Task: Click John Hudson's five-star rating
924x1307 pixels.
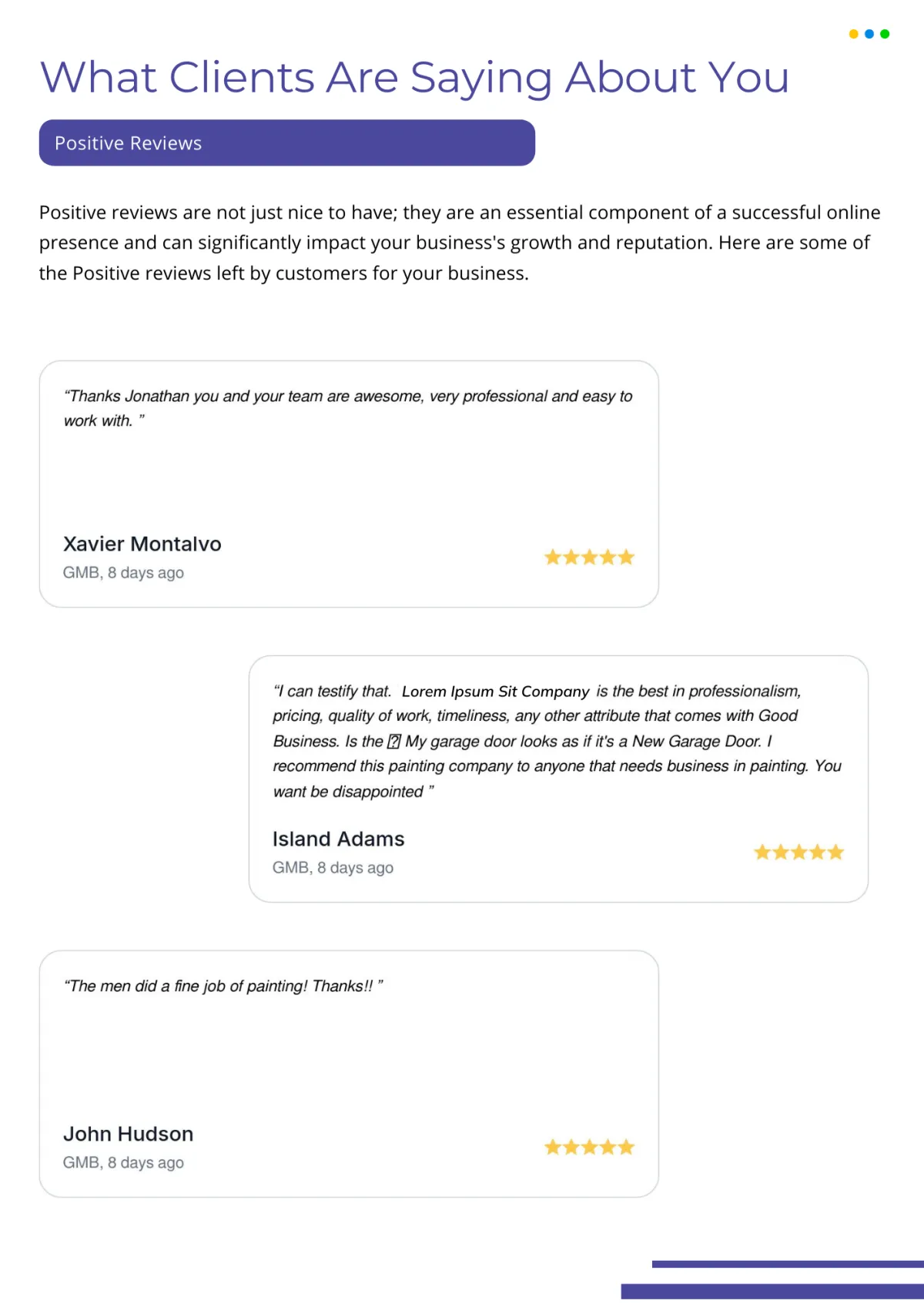Action: point(589,1147)
